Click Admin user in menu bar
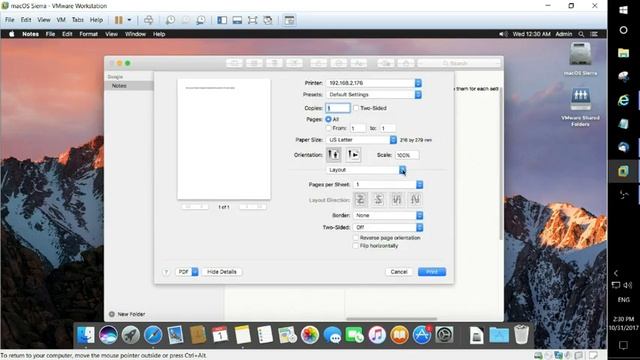640x360 pixels. coord(564,34)
